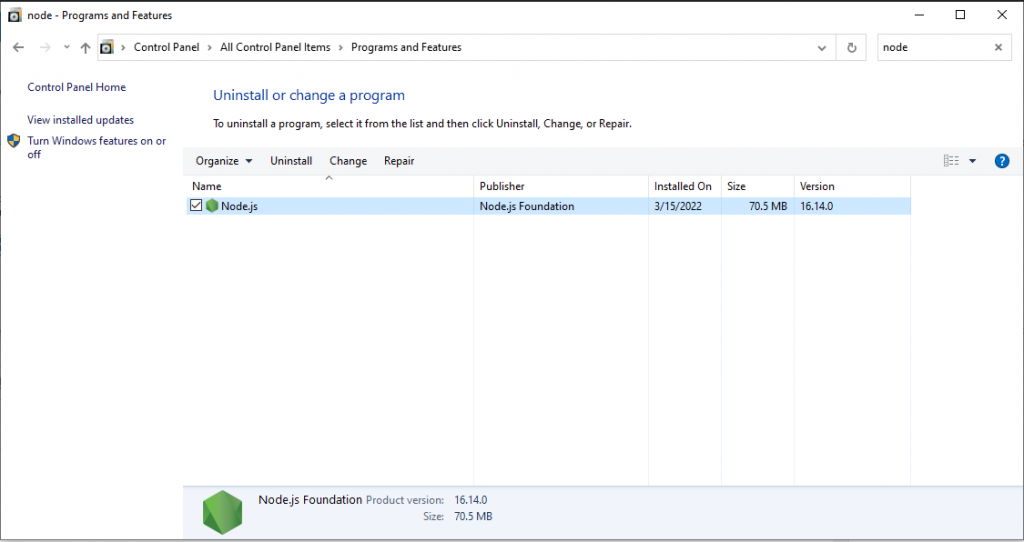Click large Node.js icon in details pane
The image size is (1024, 542).
click(223, 513)
